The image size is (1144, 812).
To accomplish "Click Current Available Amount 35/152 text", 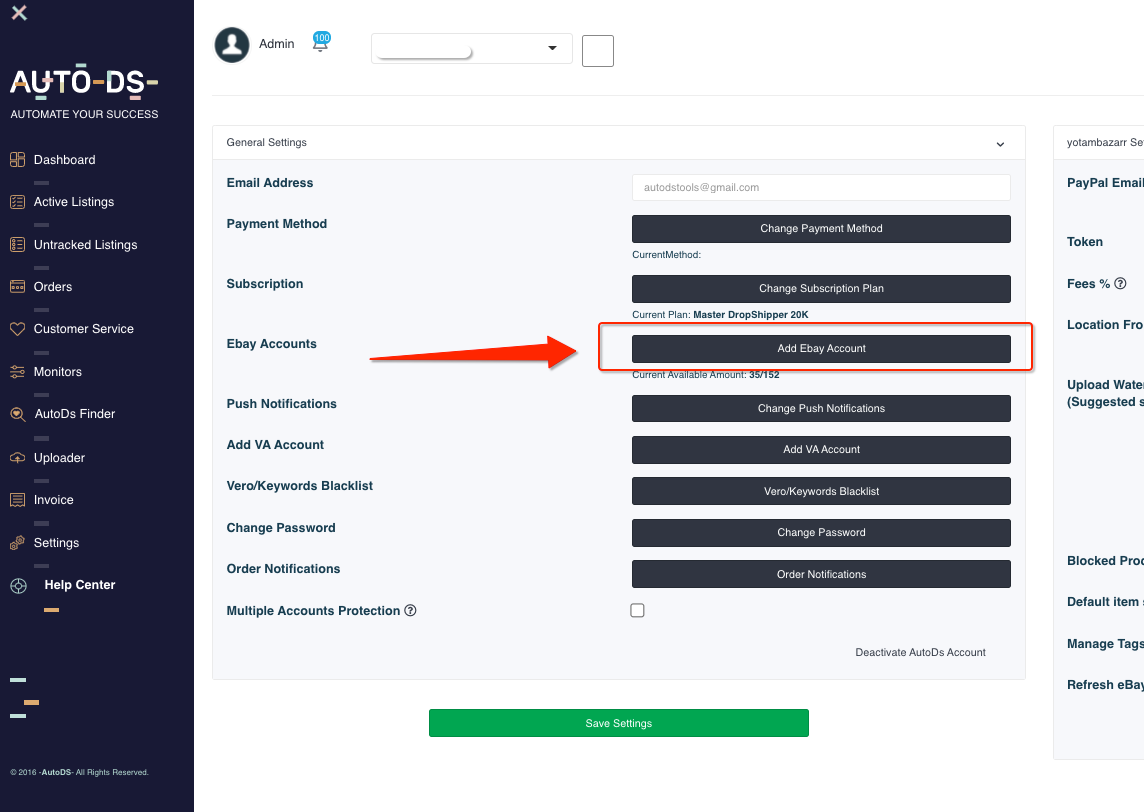I will [x=706, y=375].
